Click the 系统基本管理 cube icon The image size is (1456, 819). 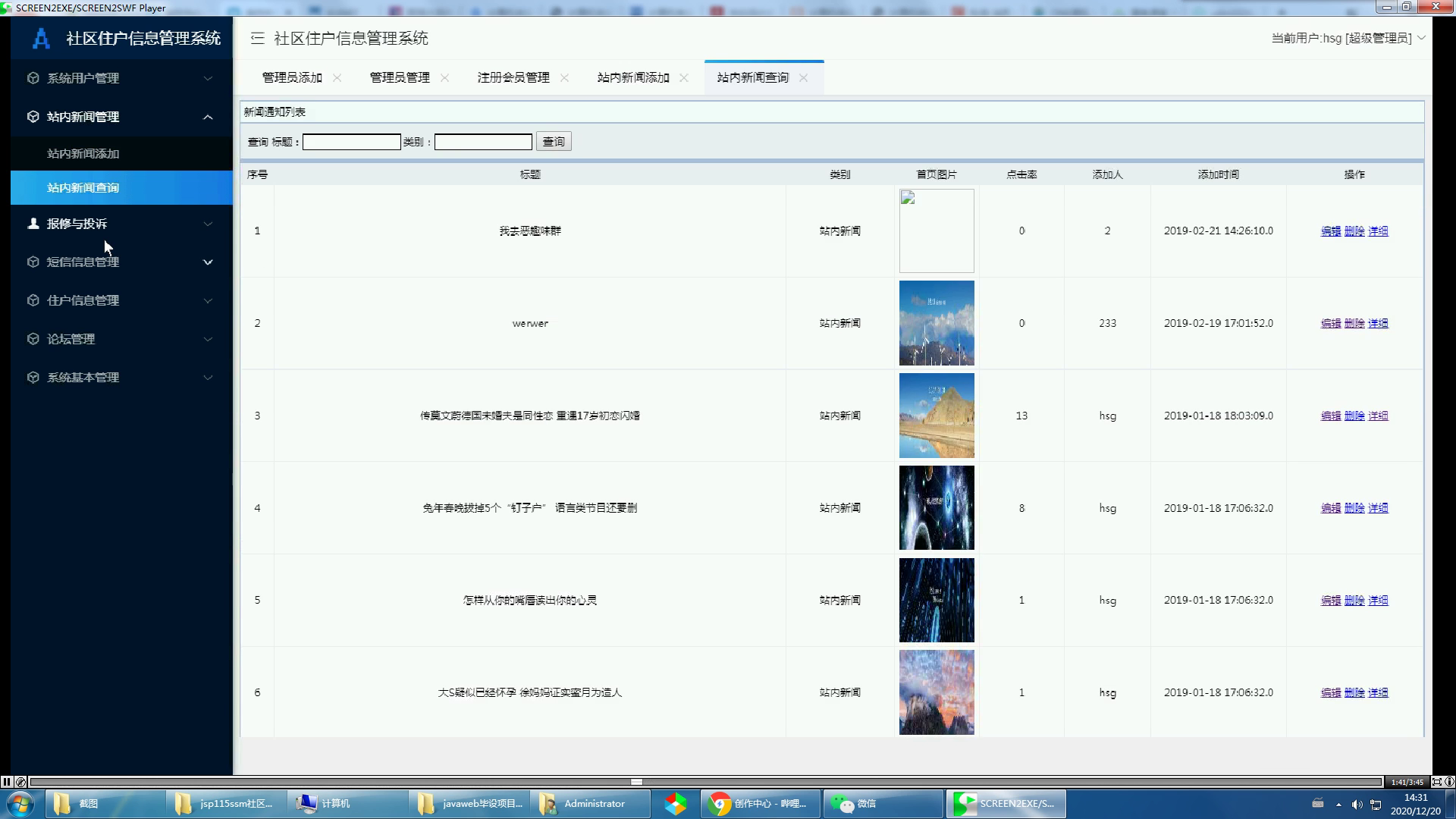coord(33,378)
